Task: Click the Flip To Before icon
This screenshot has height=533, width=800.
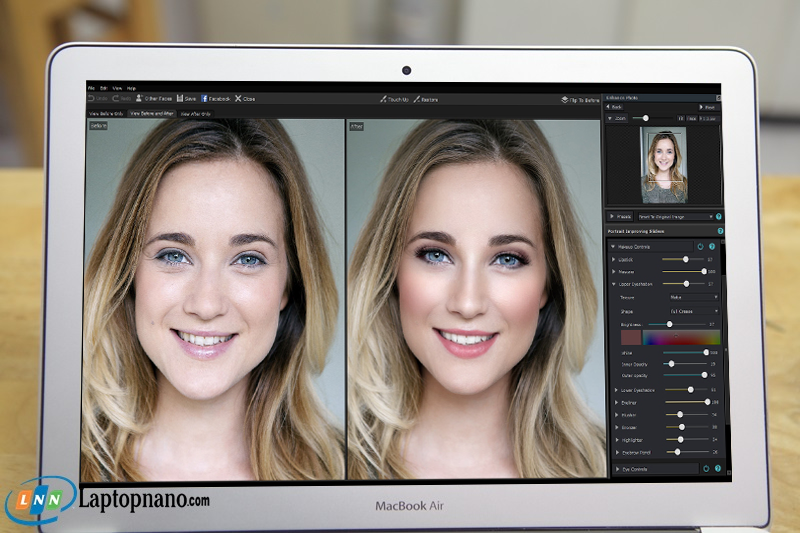Action: [x=565, y=100]
